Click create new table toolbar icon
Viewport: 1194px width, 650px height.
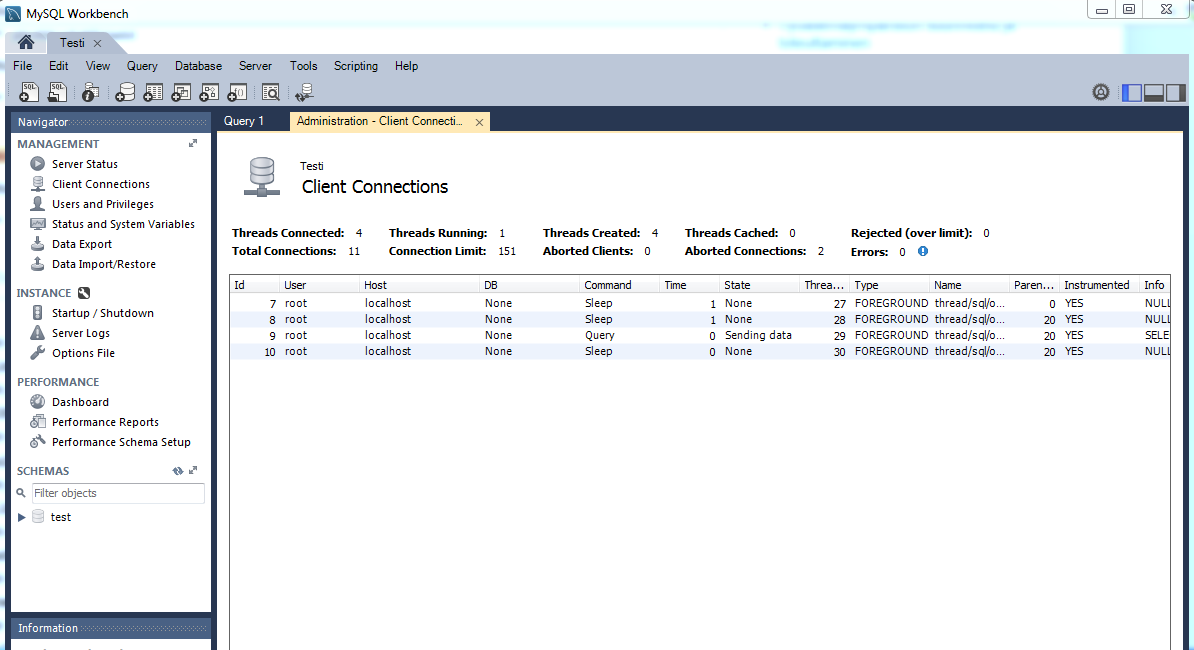(153, 92)
